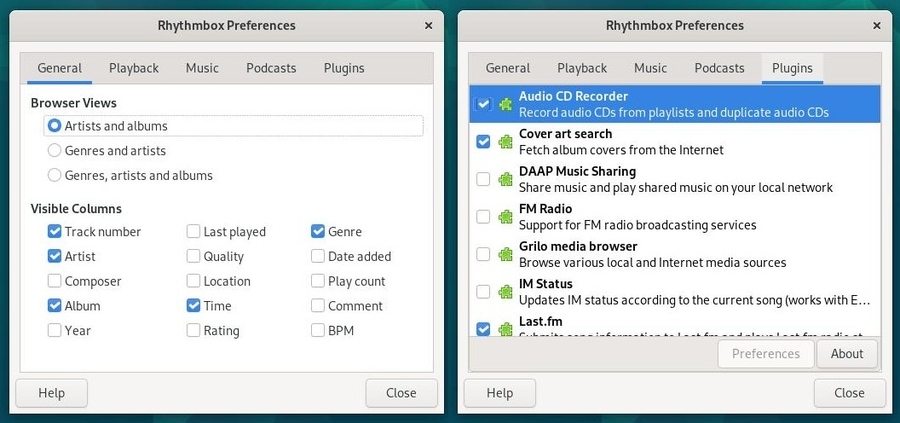
Task: Enable the Composer column
Action: pyautogui.click(x=55, y=281)
